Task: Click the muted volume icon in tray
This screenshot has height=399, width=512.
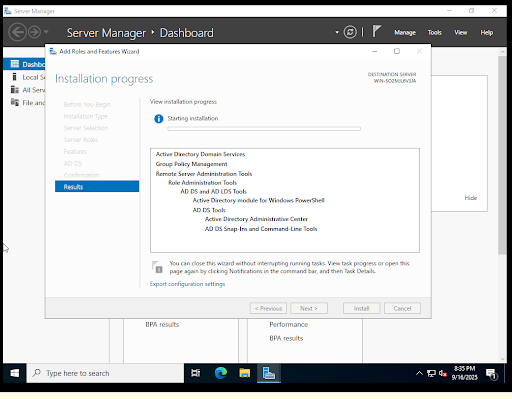Action: pyautogui.click(x=443, y=373)
